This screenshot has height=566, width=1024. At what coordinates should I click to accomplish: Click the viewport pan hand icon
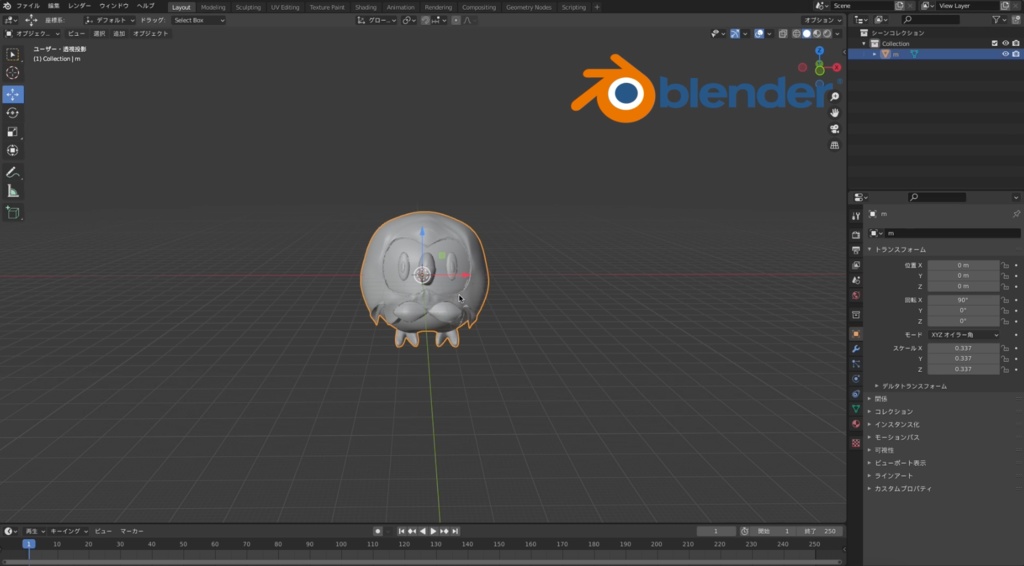(x=835, y=113)
